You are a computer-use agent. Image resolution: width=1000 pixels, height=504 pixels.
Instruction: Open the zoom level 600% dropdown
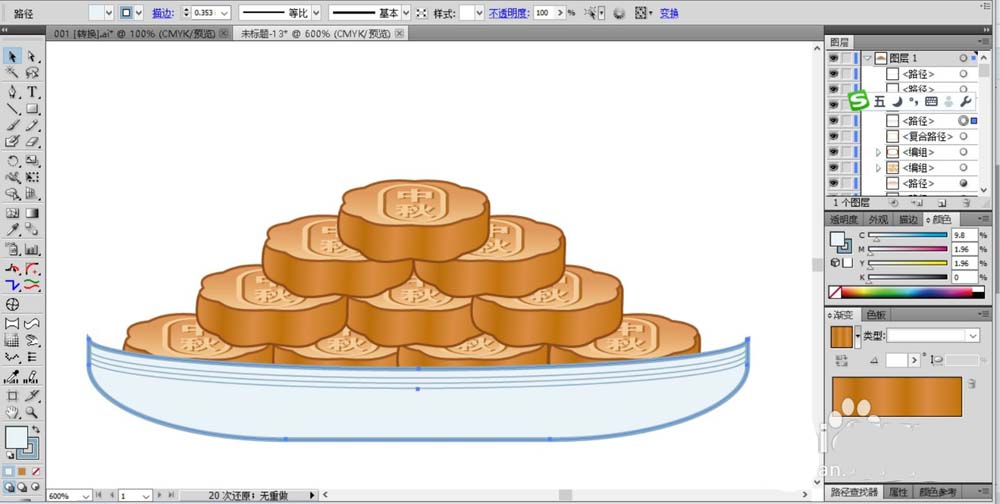(86, 496)
